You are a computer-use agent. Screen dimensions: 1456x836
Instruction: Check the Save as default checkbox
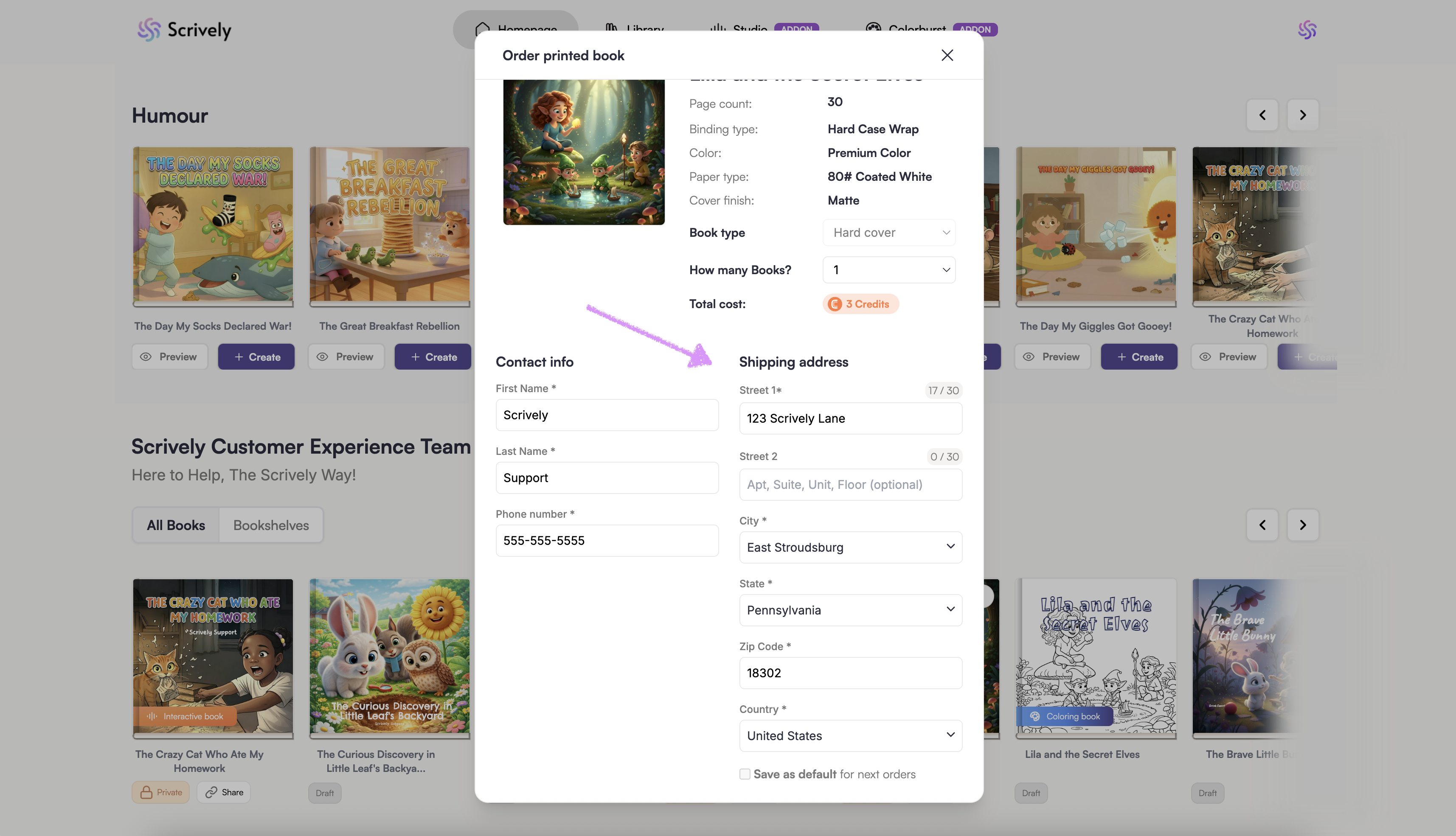(745, 774)
